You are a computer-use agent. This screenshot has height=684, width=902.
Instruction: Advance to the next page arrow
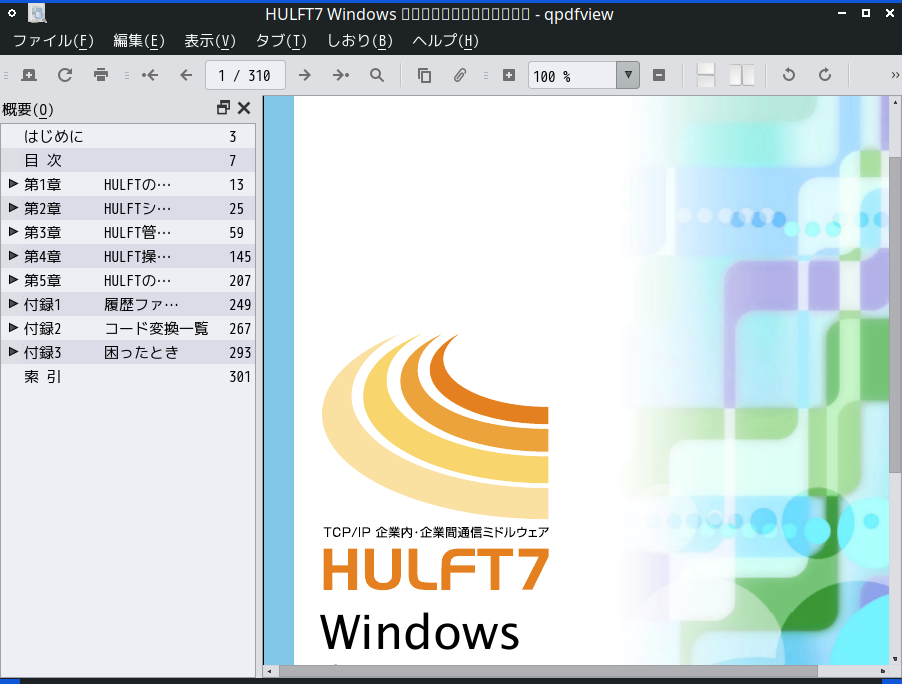tap(305, 75)
